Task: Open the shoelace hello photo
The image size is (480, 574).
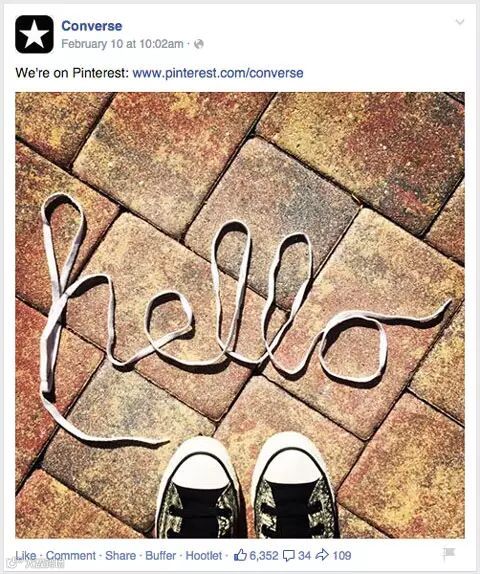Action: [240, 315]
